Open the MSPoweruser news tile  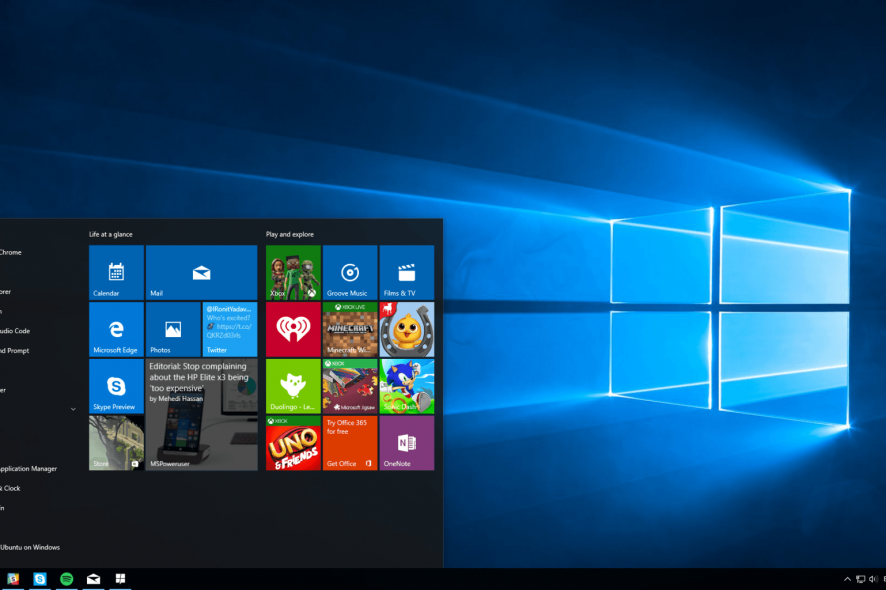[x=201, y=414]
